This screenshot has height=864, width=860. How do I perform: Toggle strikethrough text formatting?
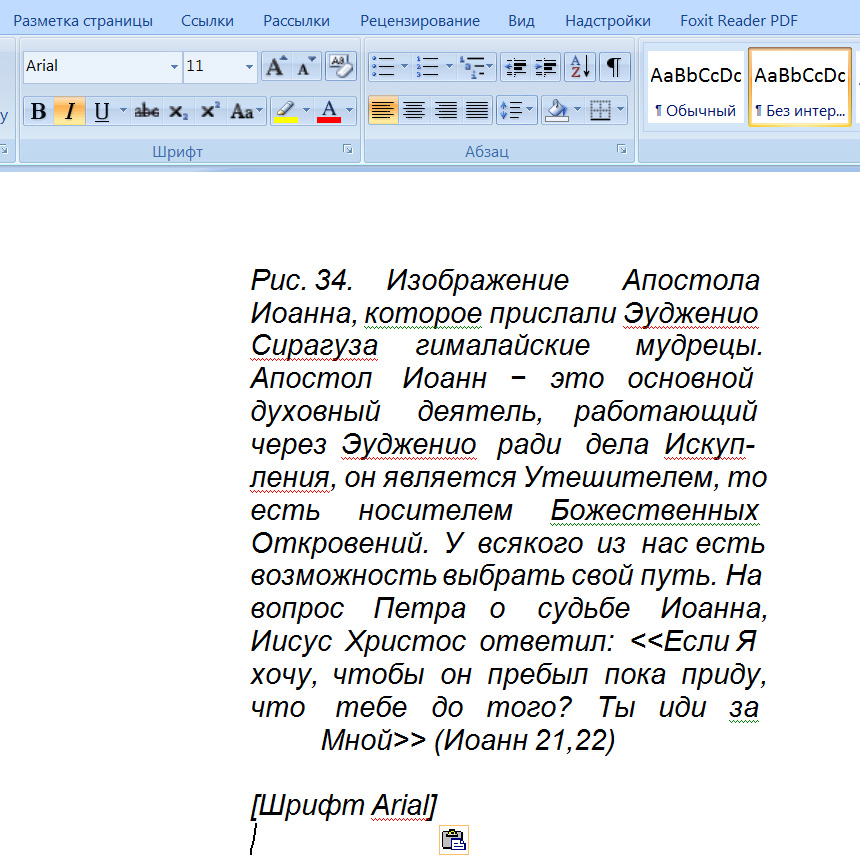coord(147,111)
